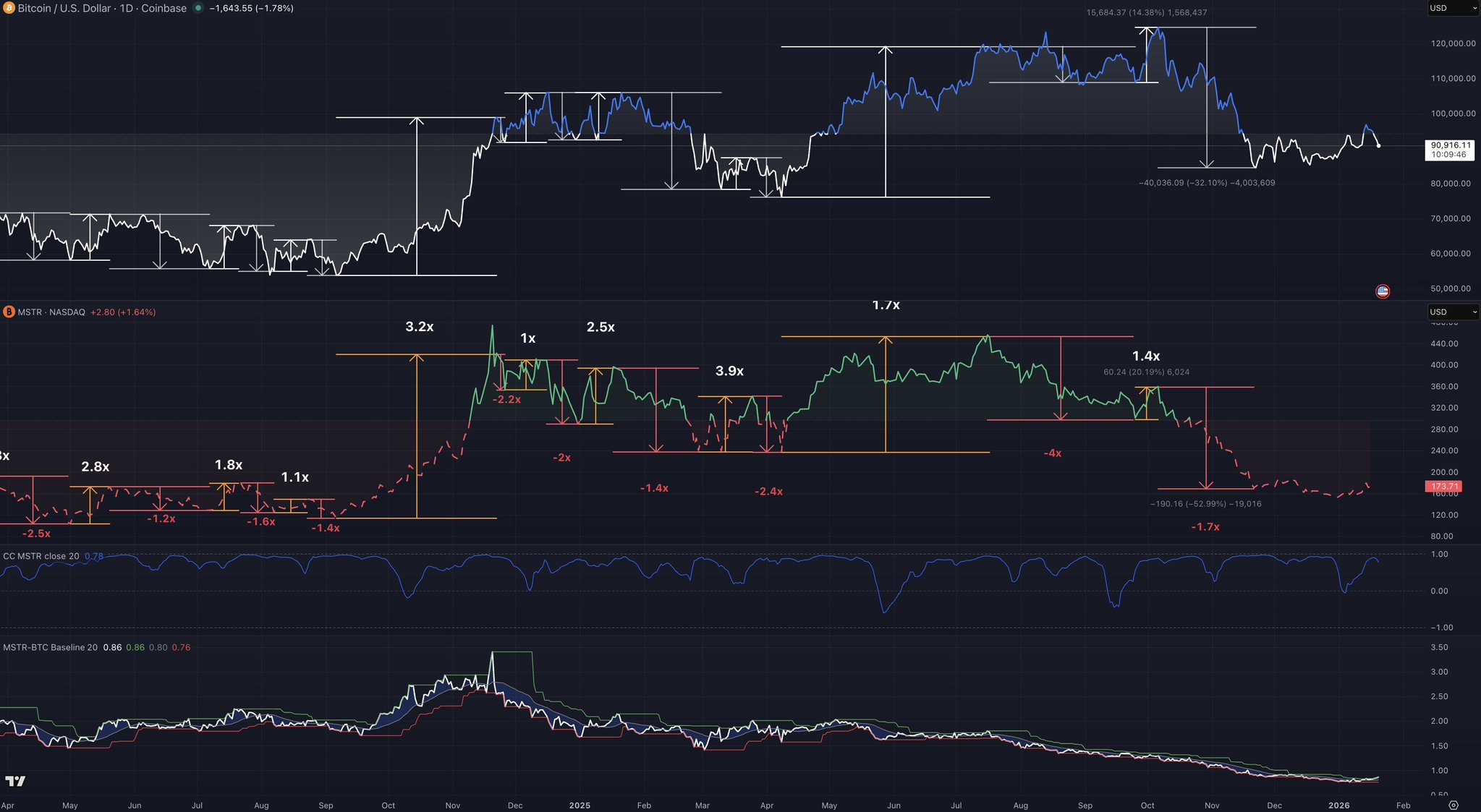Click the 3.9x text annotation
The width and height of the screenshot is (1481, 812).
pos(729,371)
